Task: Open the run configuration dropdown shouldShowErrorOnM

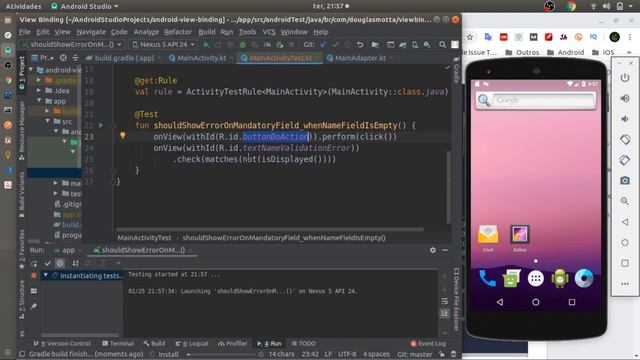Action: point(72,44)
